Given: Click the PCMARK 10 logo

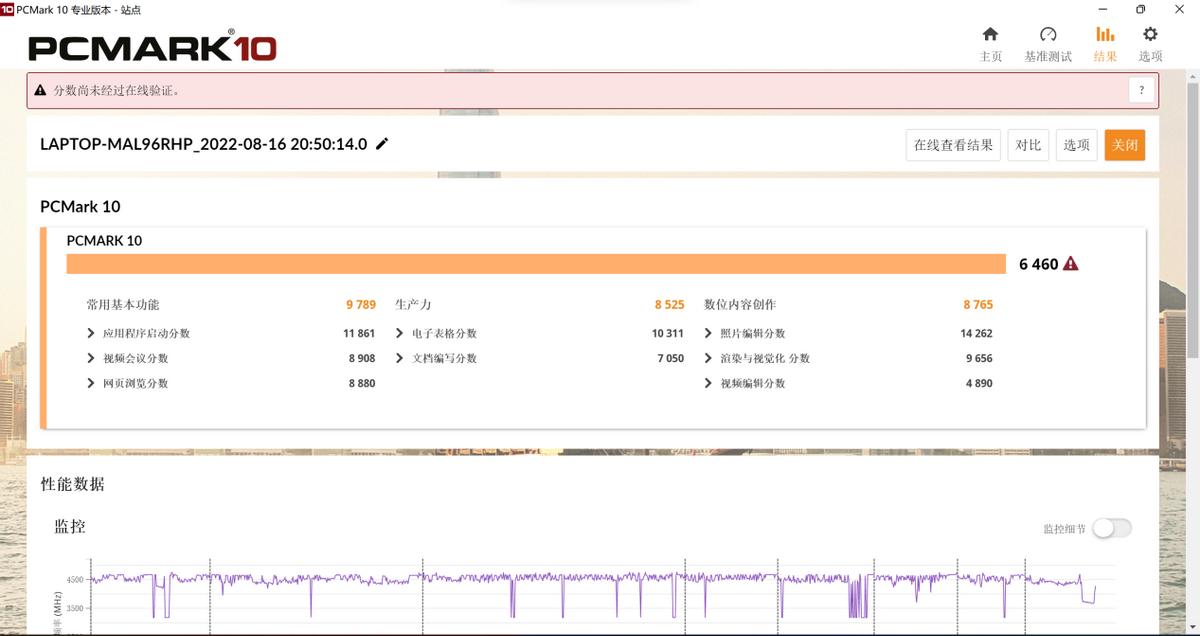Looking at the screenshot, I should [x=152, y=46].
